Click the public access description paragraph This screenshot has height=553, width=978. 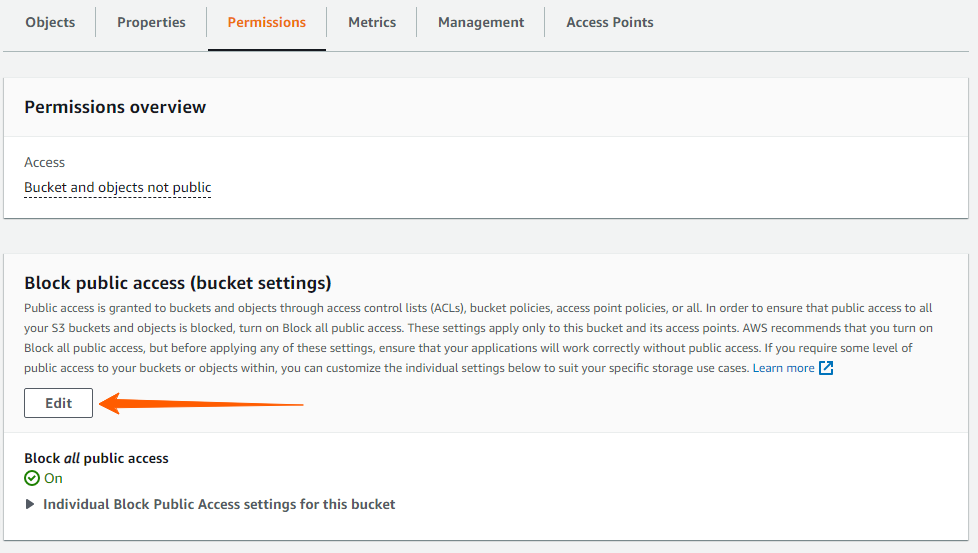point(478,338)
